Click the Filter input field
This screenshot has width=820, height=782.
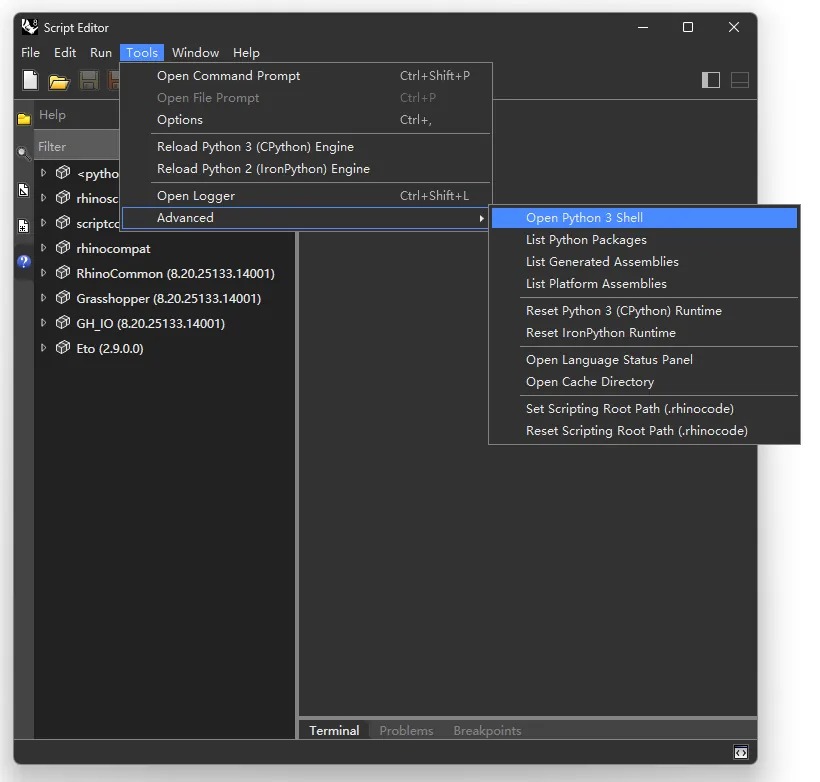point(76,147)
